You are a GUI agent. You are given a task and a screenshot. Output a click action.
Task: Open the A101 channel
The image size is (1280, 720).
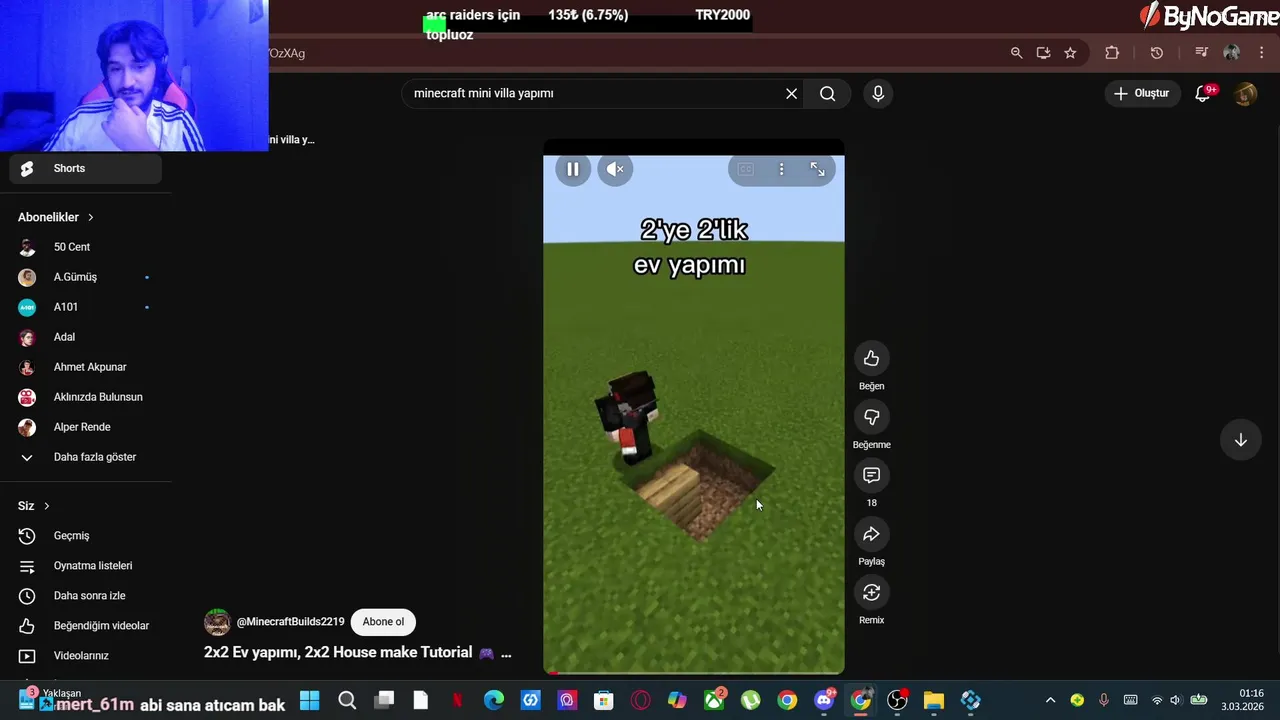[x=86, y=307]
